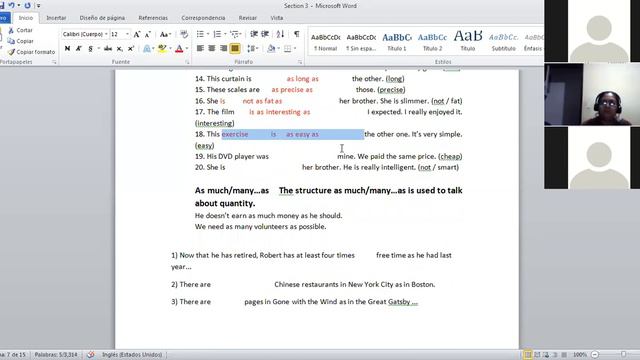
Task: Apply the Subtítulo style
Action: click(x=503, y=42)
